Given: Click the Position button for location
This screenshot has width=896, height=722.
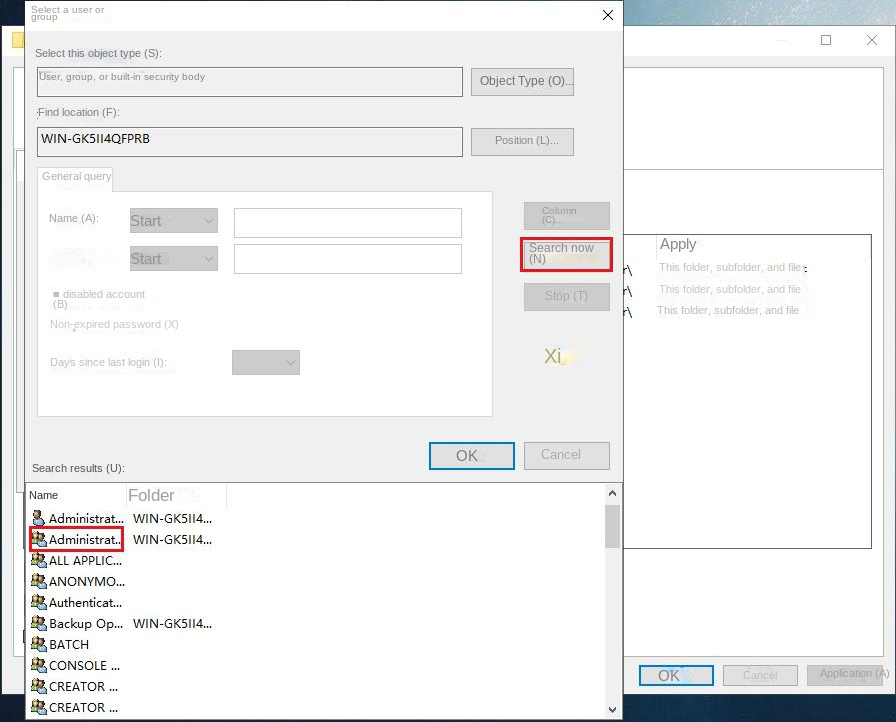Looking at the screenshot, I should click(x=522, y=141).
